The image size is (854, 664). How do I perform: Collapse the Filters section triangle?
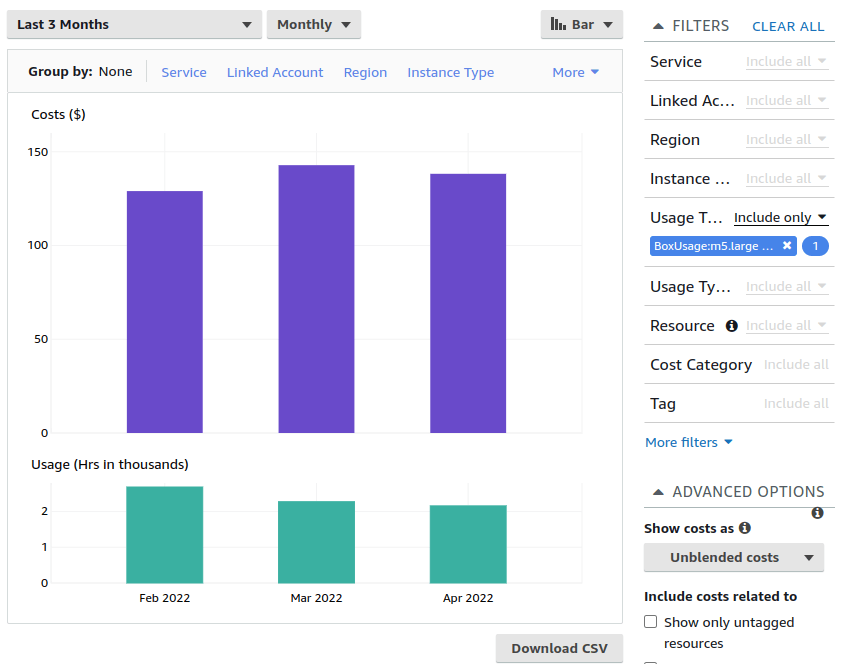[x=658, y=26]
